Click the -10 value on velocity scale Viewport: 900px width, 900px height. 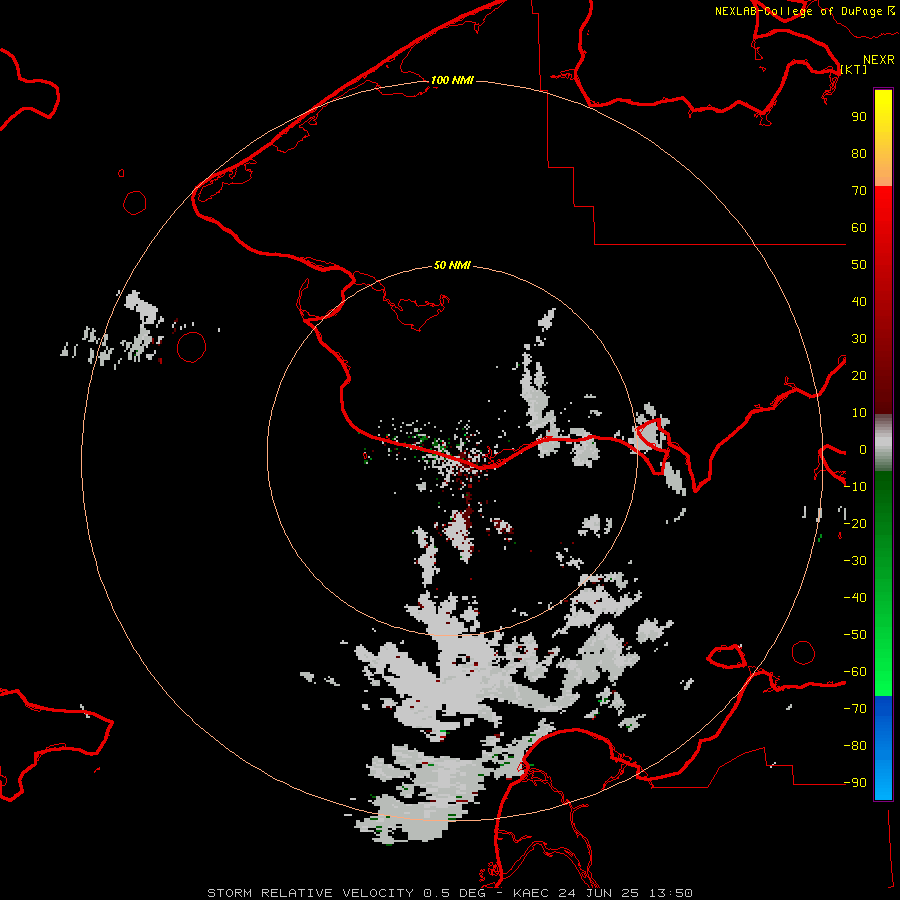tap(855, 487)
